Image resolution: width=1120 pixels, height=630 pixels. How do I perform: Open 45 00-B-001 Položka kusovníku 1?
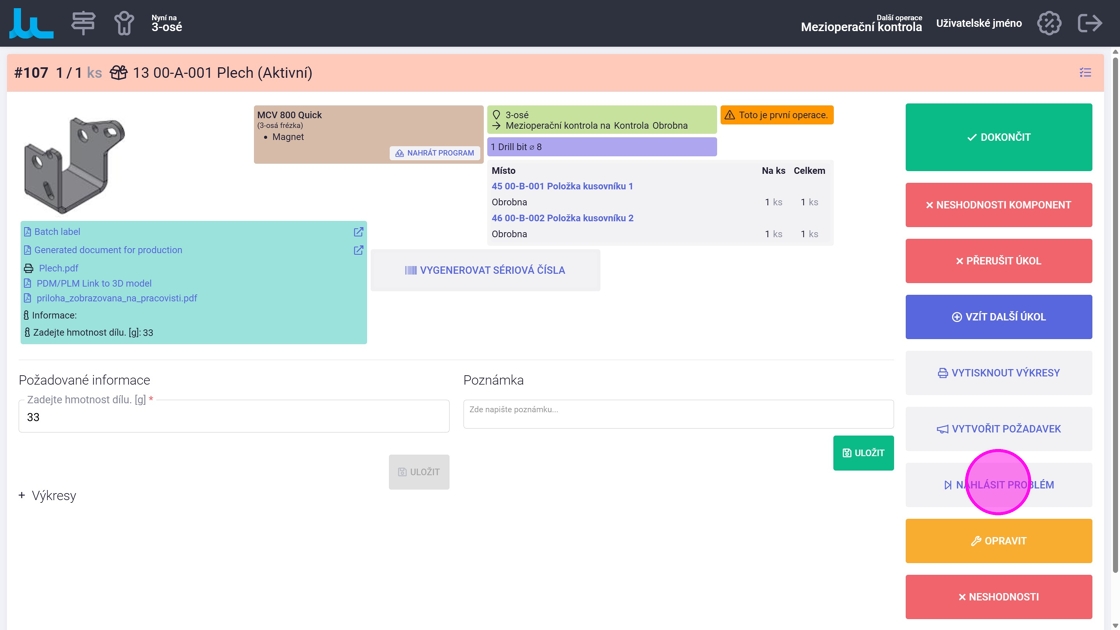(562, 186)
